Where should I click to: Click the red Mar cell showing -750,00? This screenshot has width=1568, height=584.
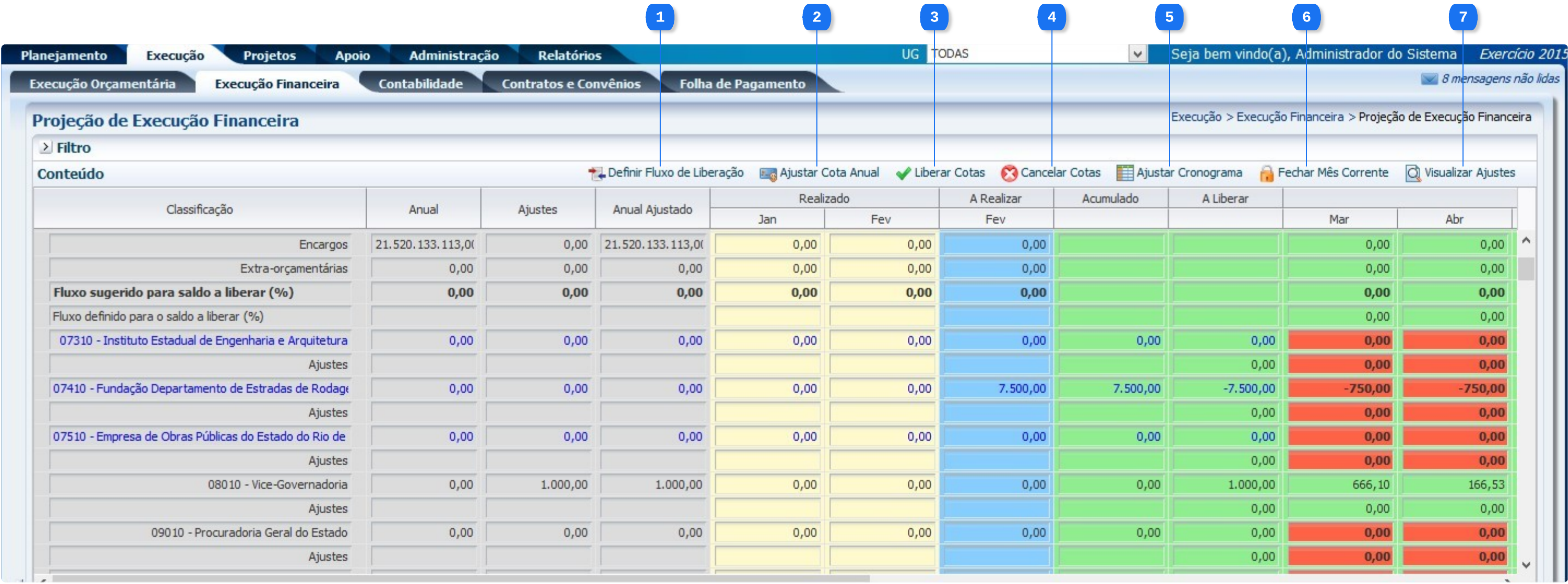[x=1339, y=388]
